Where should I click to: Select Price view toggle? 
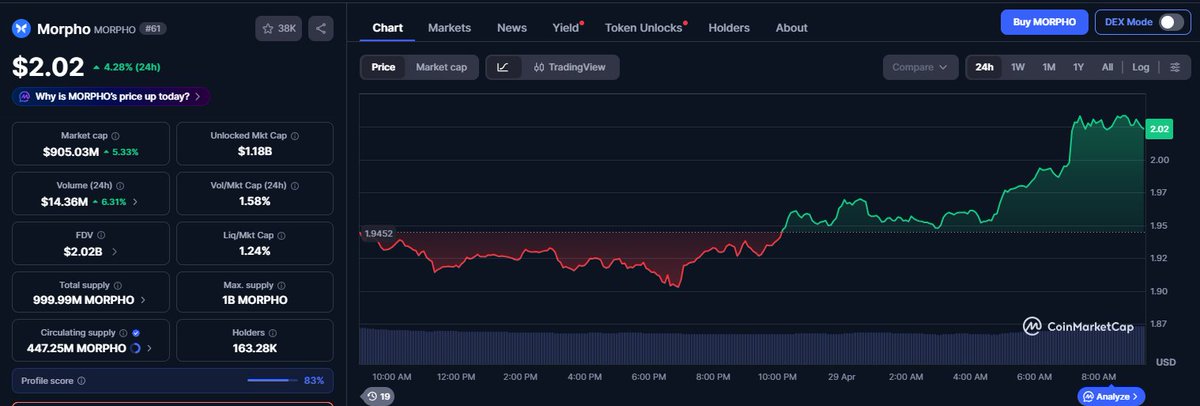pyautogui.click(x=383, y=67)
